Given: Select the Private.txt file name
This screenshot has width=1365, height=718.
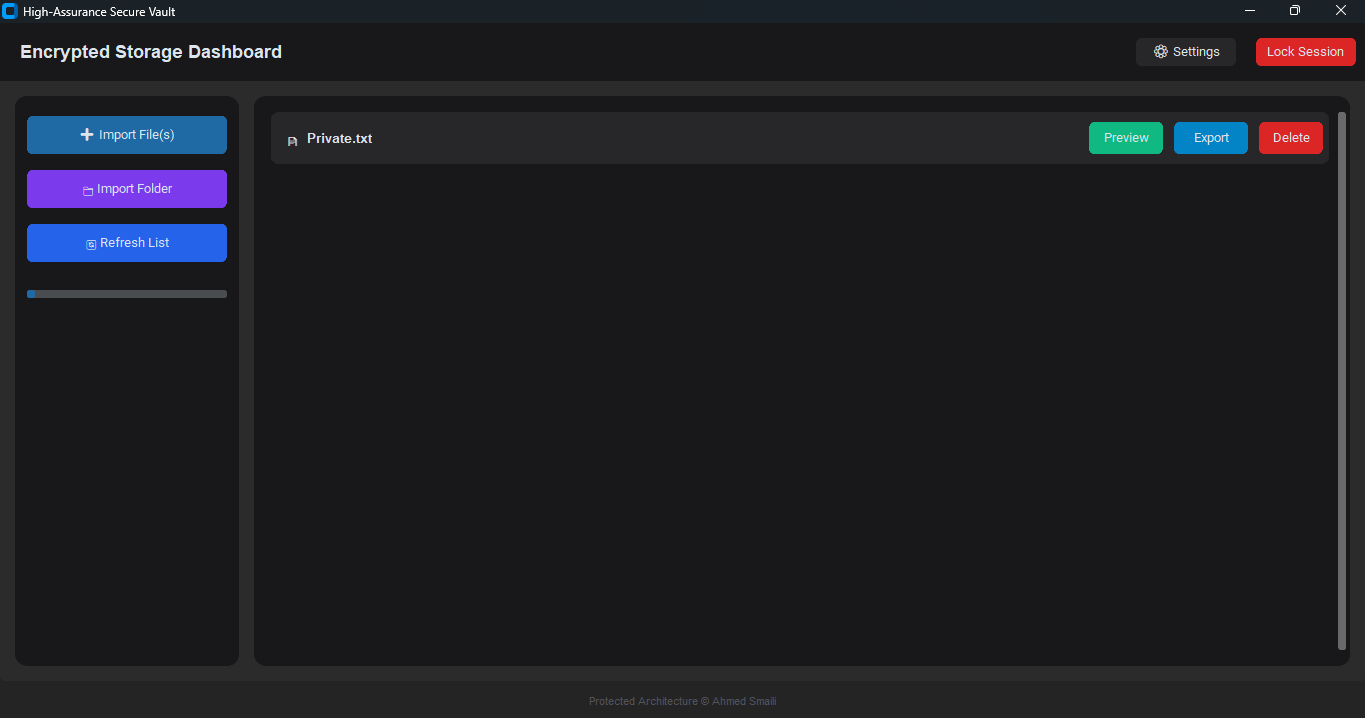Looking at the screenshot, I should pyautogui.click(x=339, y=138).
